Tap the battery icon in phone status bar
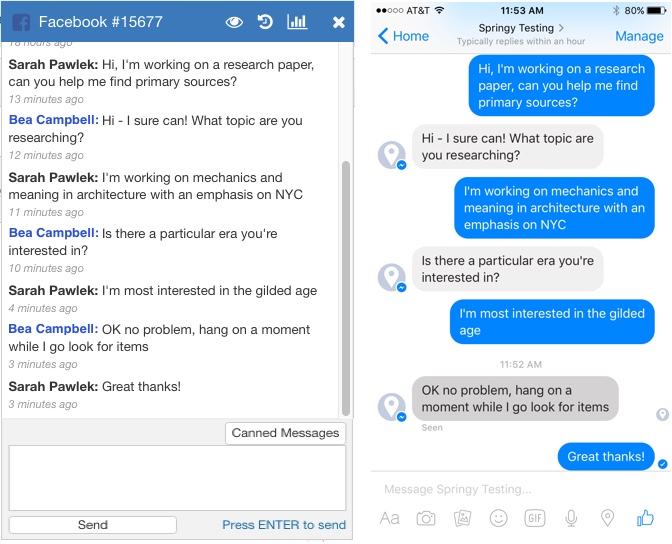 [656, 10]
